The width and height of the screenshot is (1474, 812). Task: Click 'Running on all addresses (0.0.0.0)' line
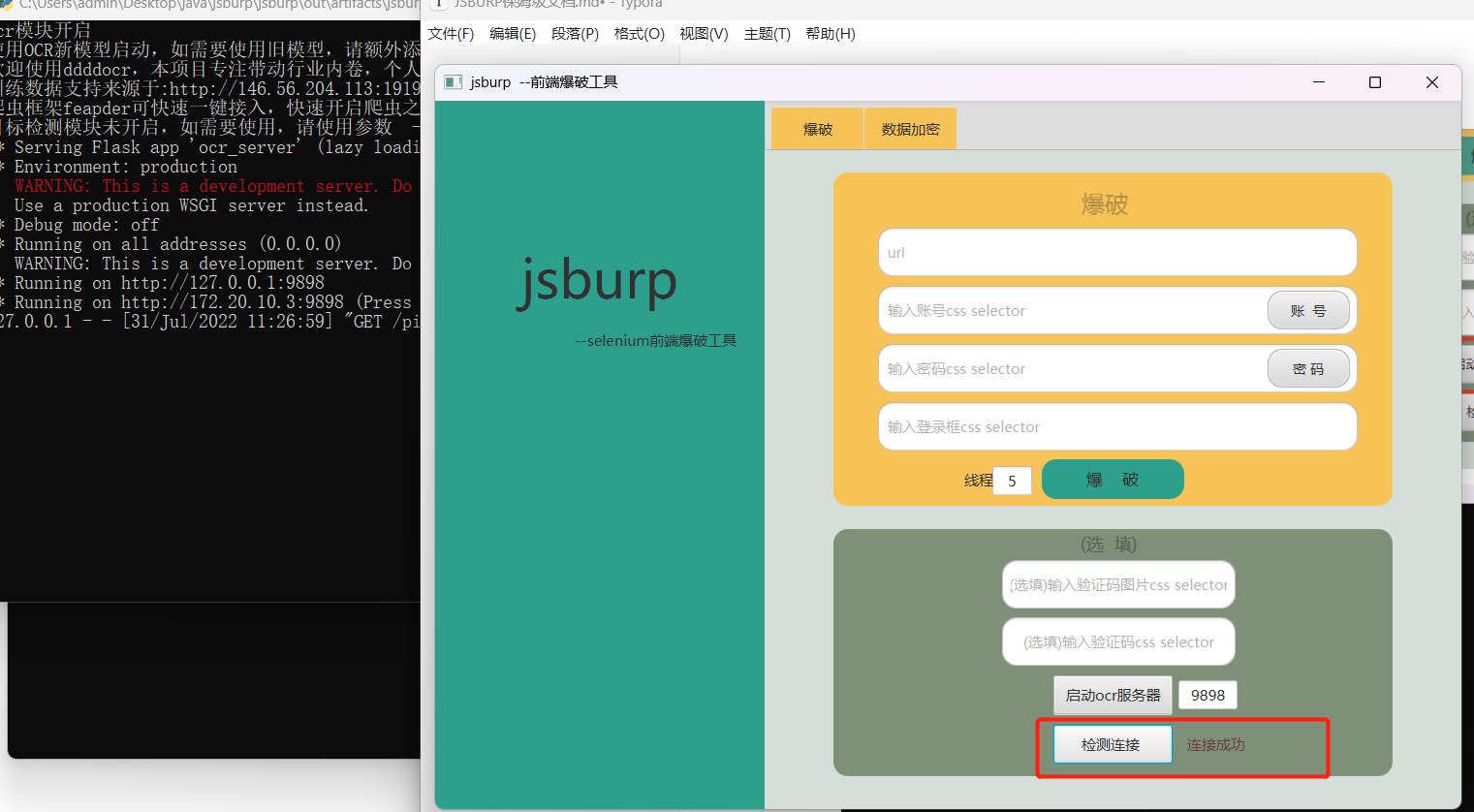[177, 244]
